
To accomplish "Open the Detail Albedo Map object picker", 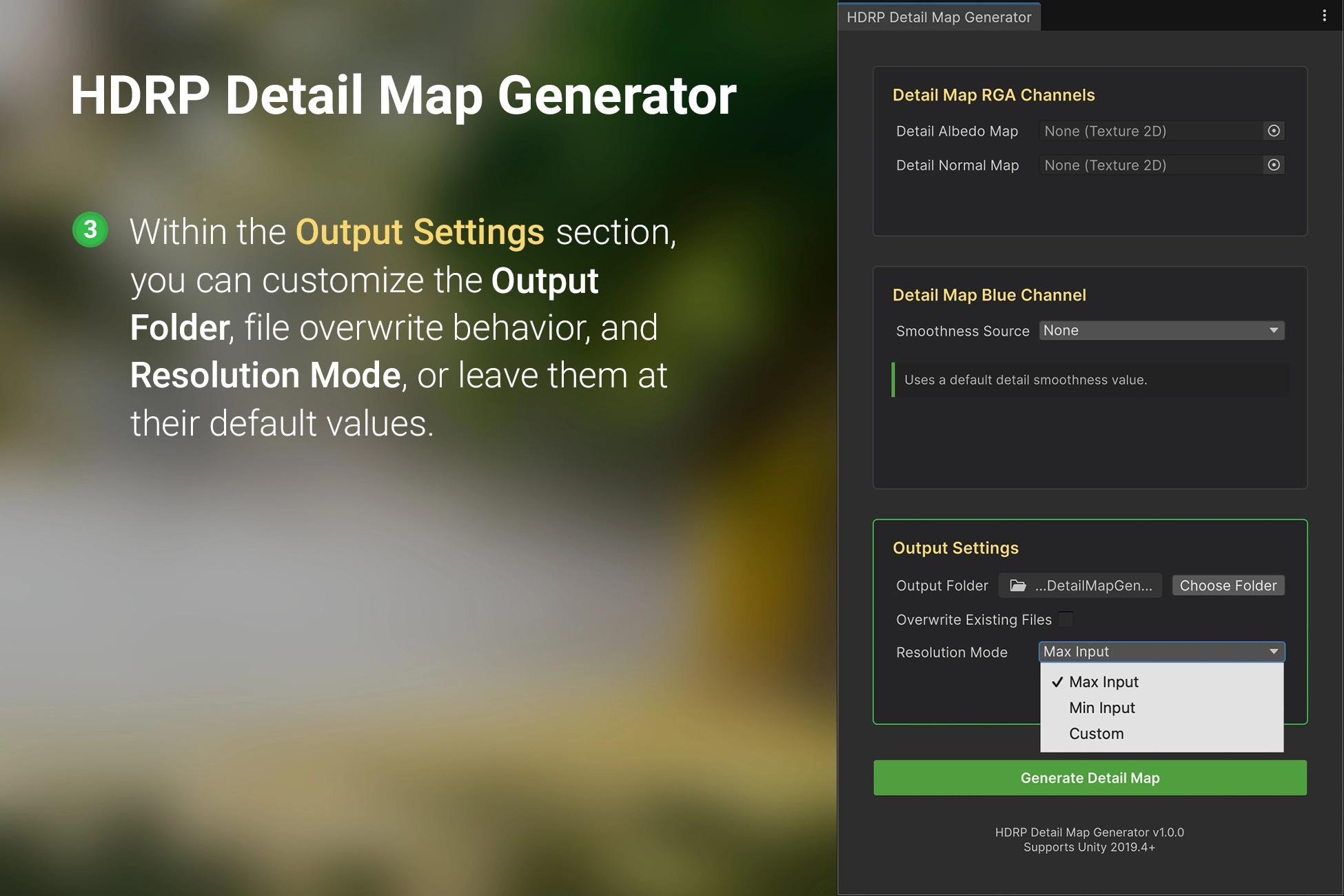I will 1274,131.
